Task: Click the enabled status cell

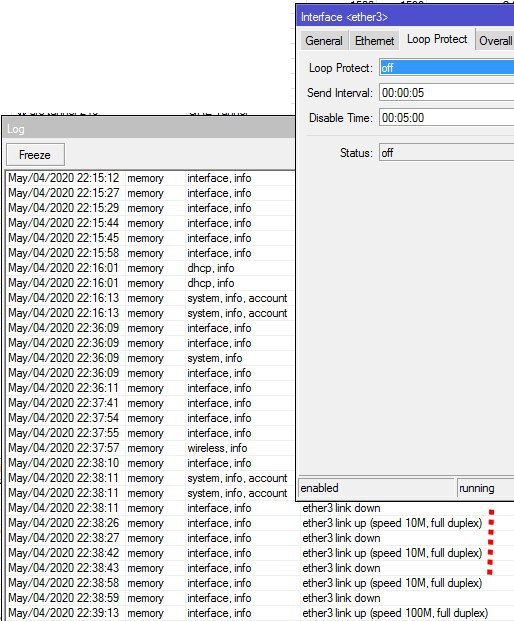Action: click(x=376, y=488)
